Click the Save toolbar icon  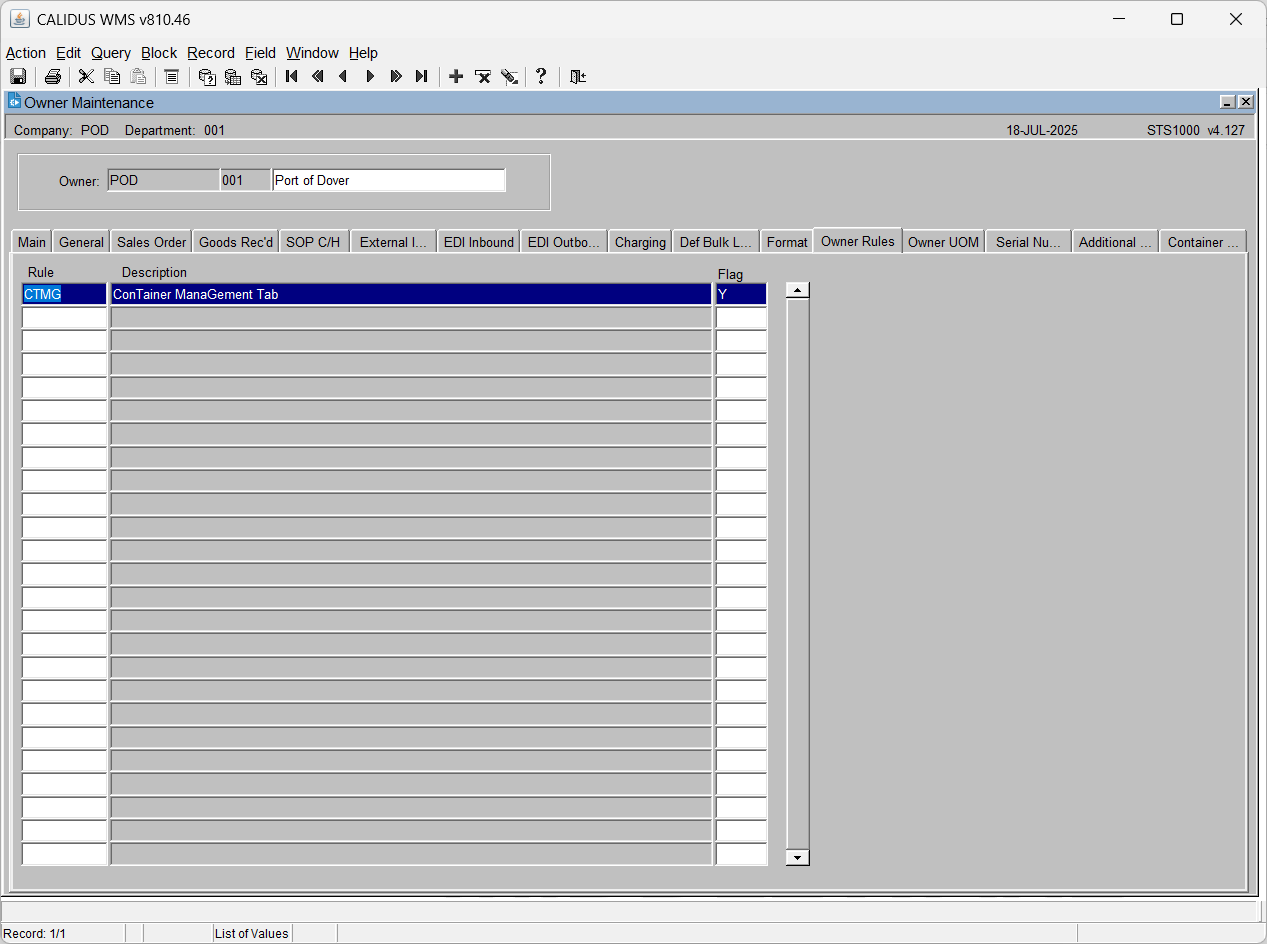(x=18, y=77)
